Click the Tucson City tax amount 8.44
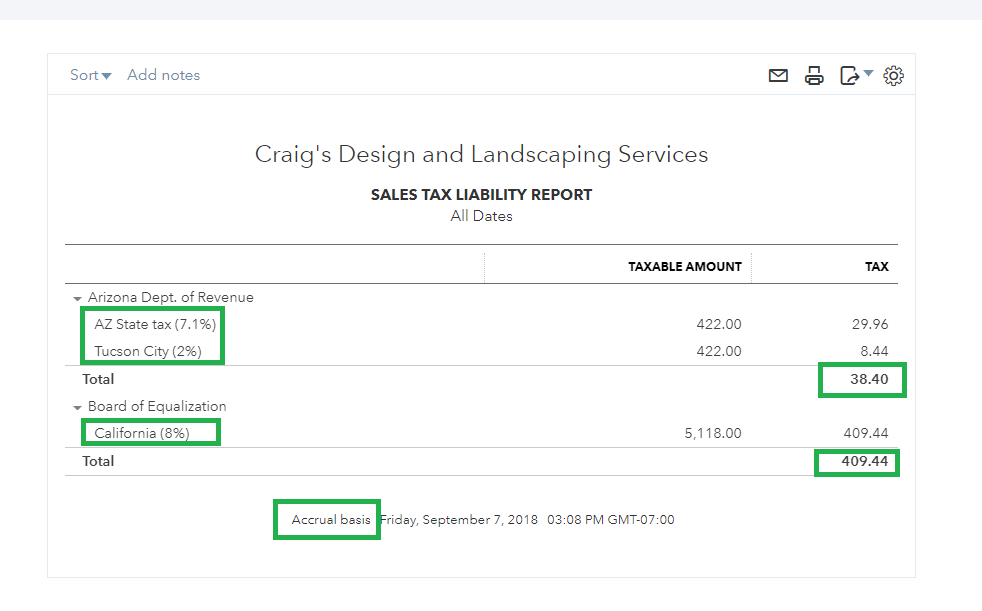 pyautogui.click(x=874, y=351)
